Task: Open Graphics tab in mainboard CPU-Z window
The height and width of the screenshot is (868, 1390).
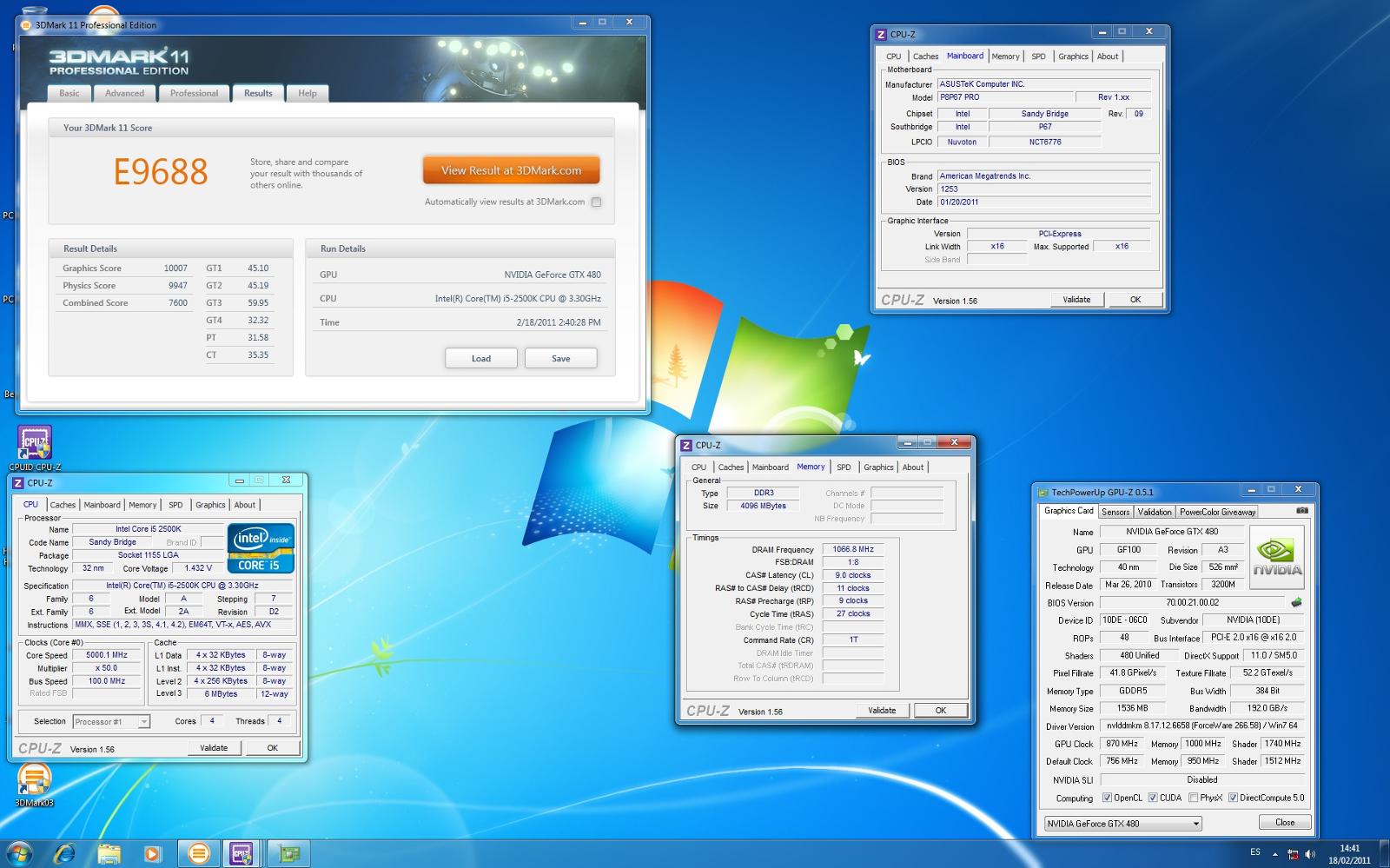Action: coord(1073,56)
